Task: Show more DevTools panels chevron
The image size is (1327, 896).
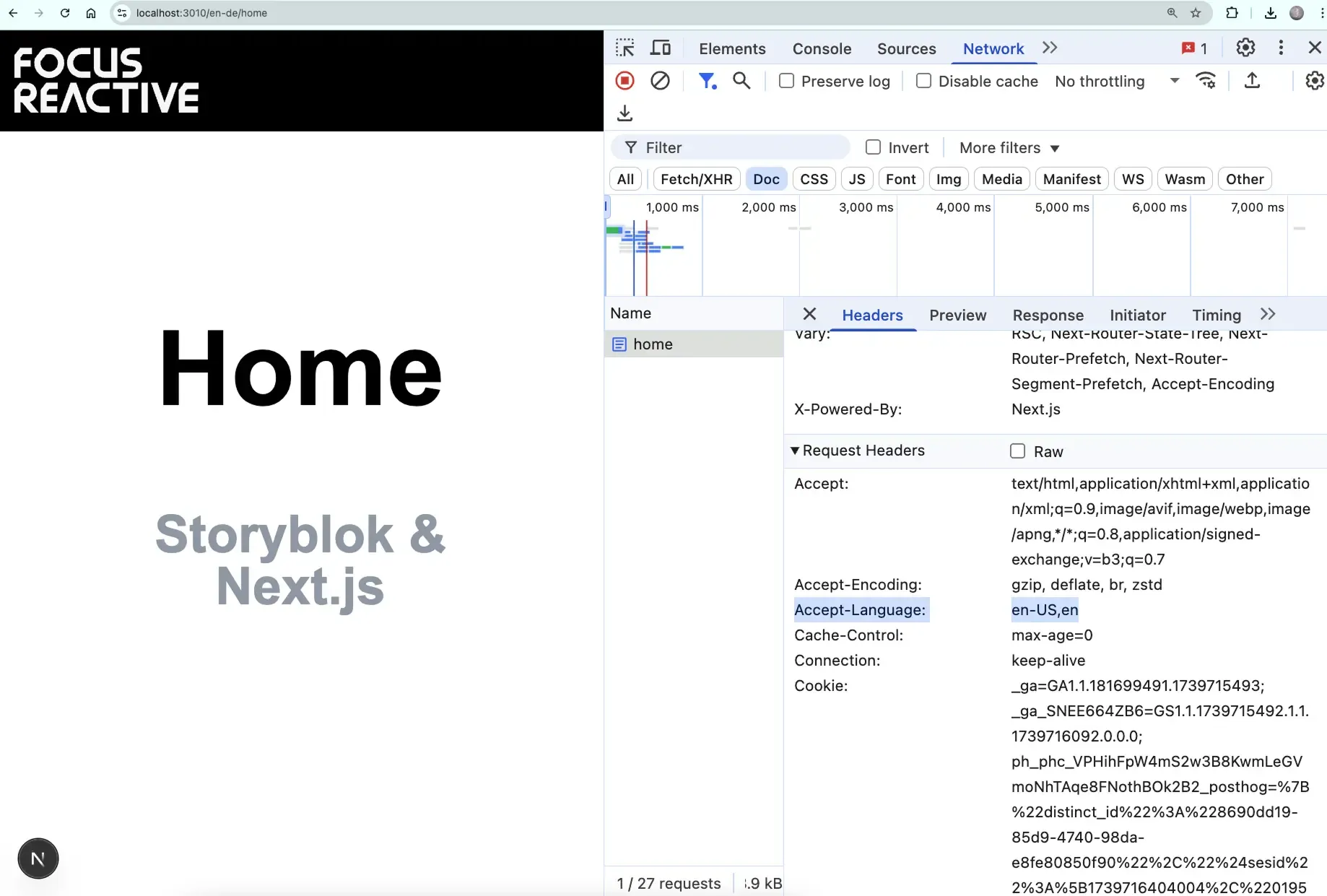Action: [1050, 48]
